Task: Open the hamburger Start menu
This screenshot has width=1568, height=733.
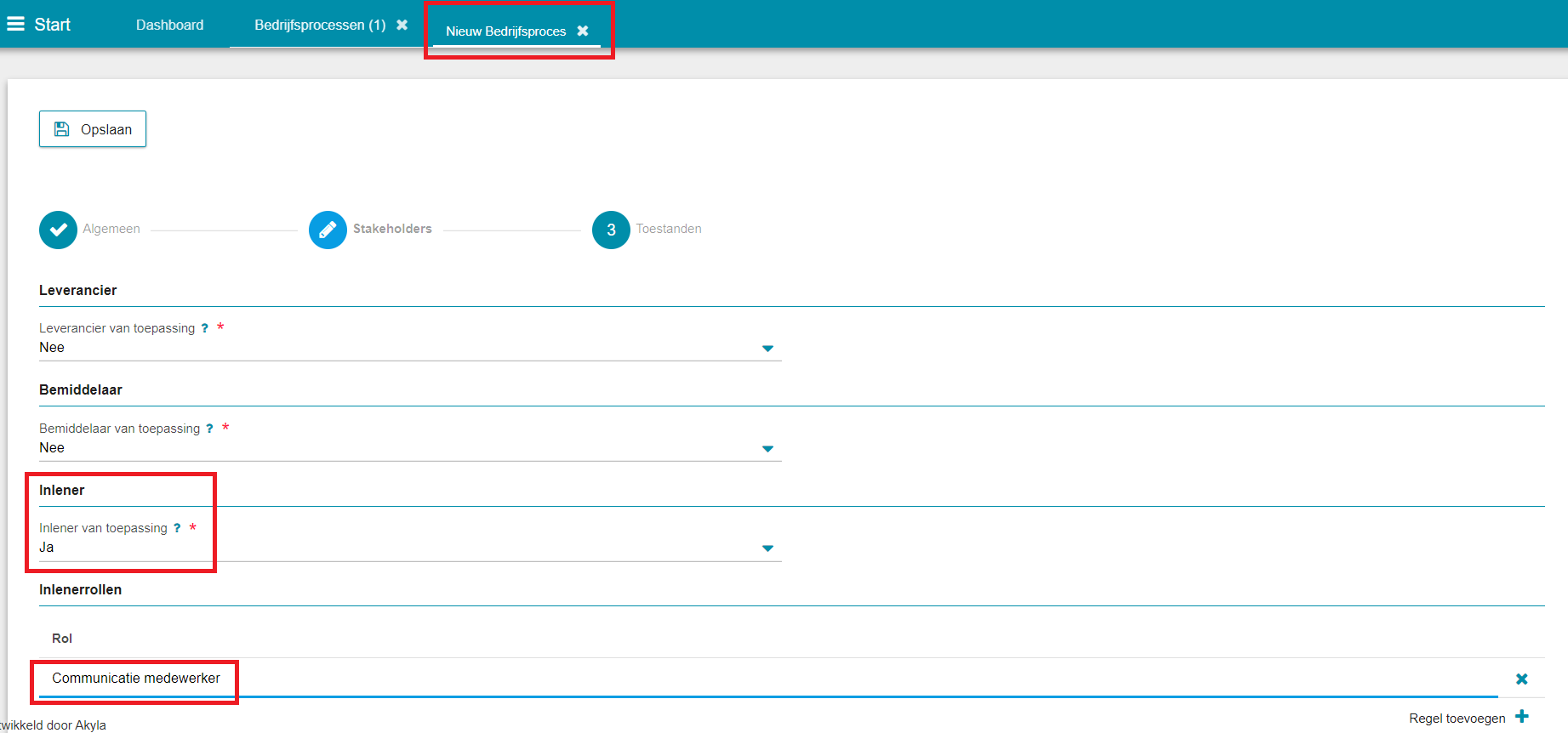Action: click(x=16, y=25)
